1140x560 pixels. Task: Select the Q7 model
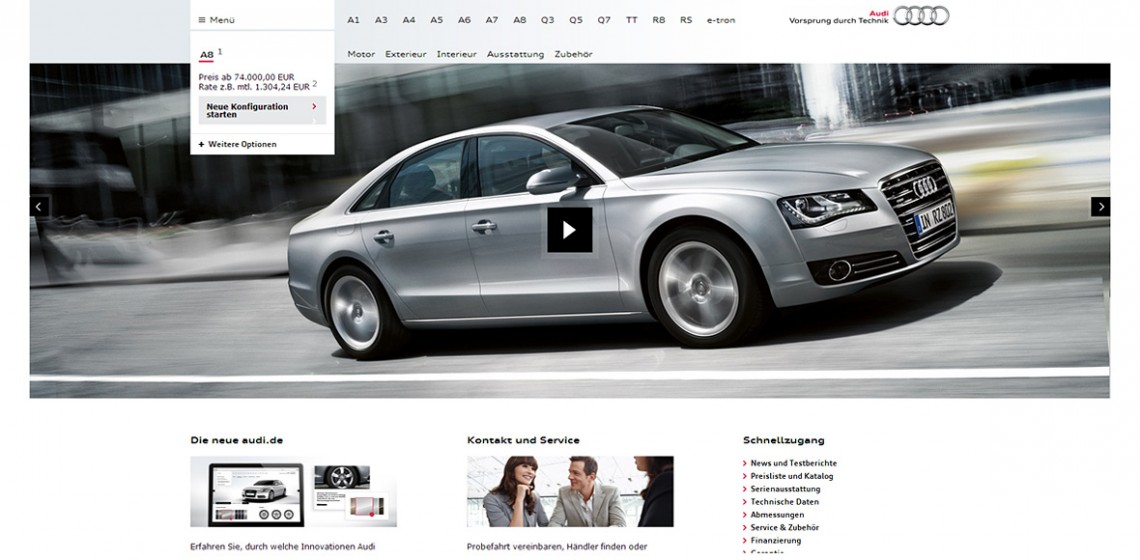pyautogui.click(x=604, y=20)
